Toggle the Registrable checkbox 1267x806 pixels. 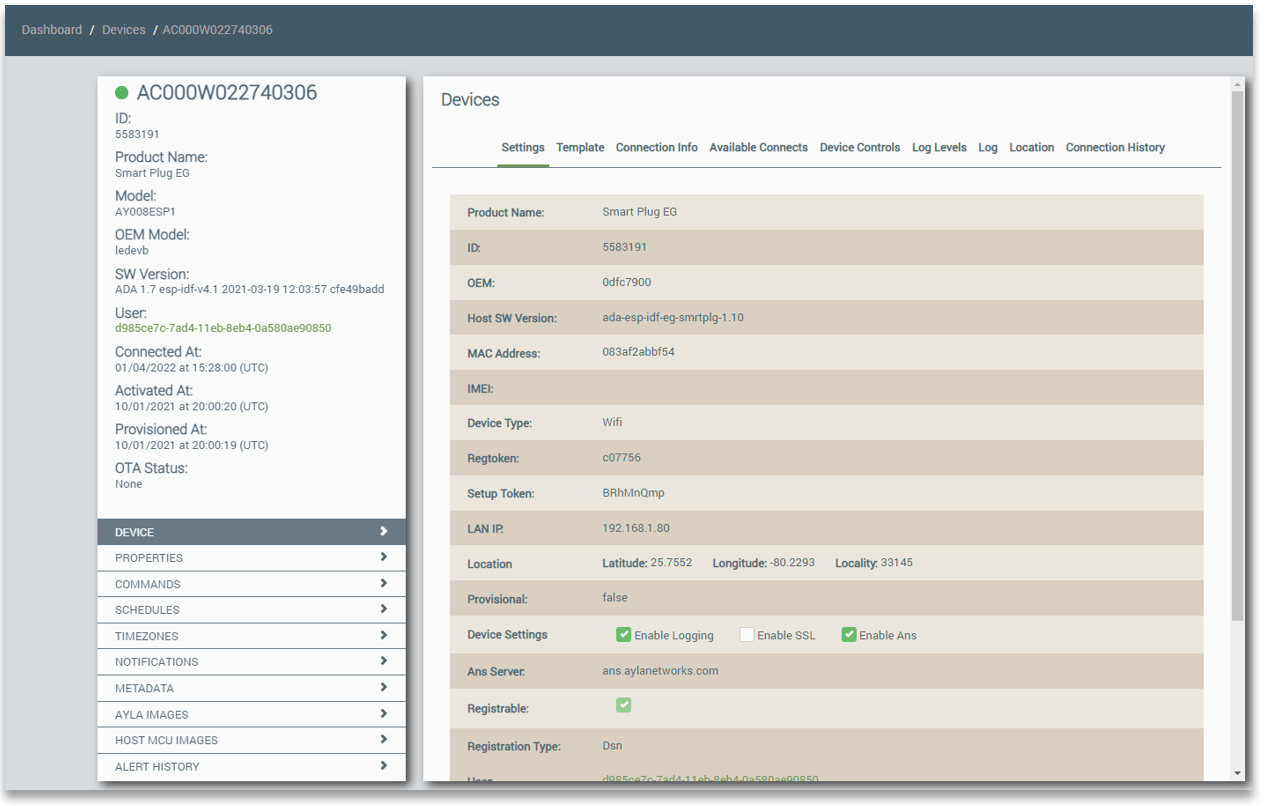[623, 705]
